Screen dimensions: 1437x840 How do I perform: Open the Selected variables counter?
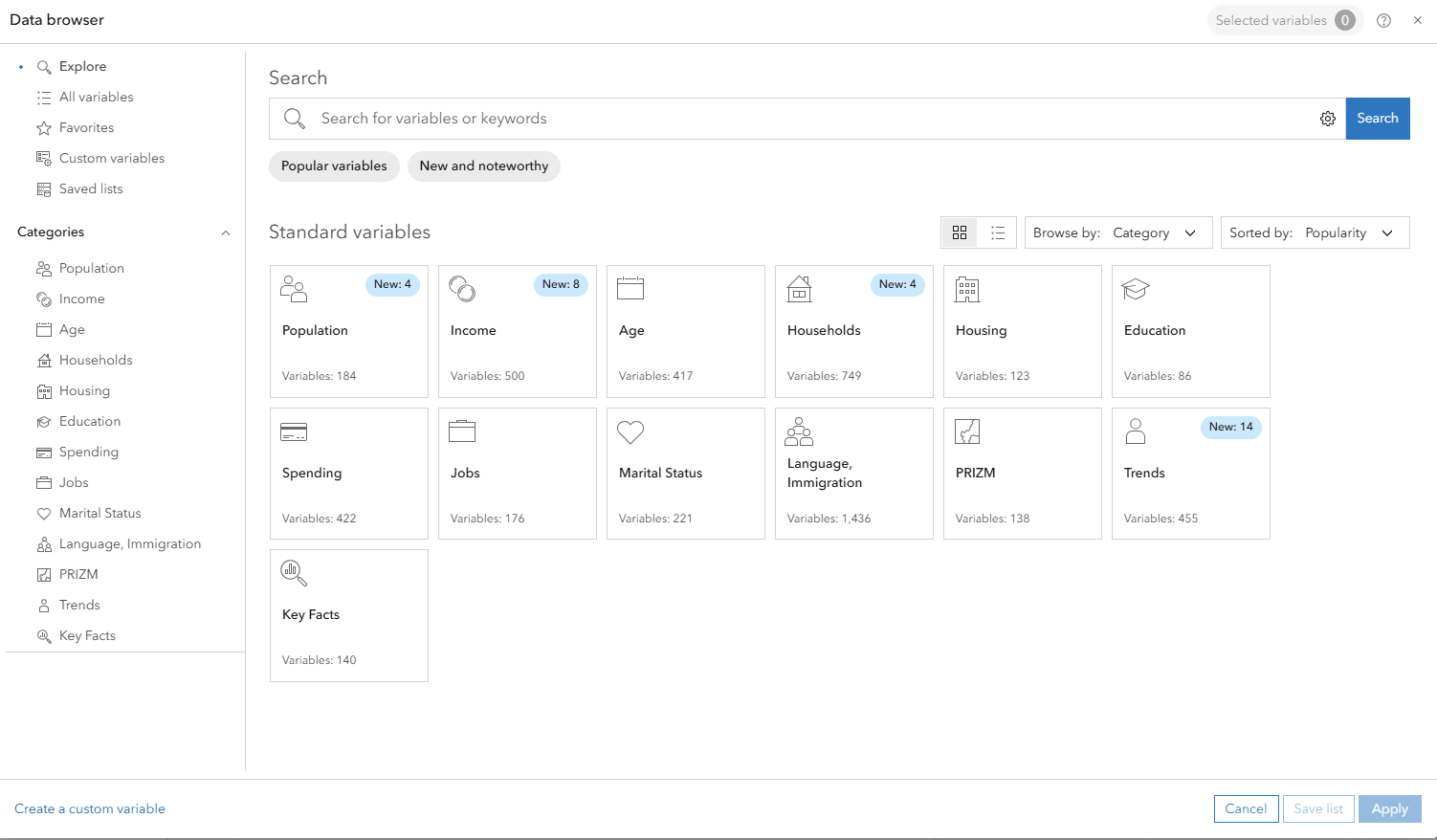click(x=1285, y=20)
